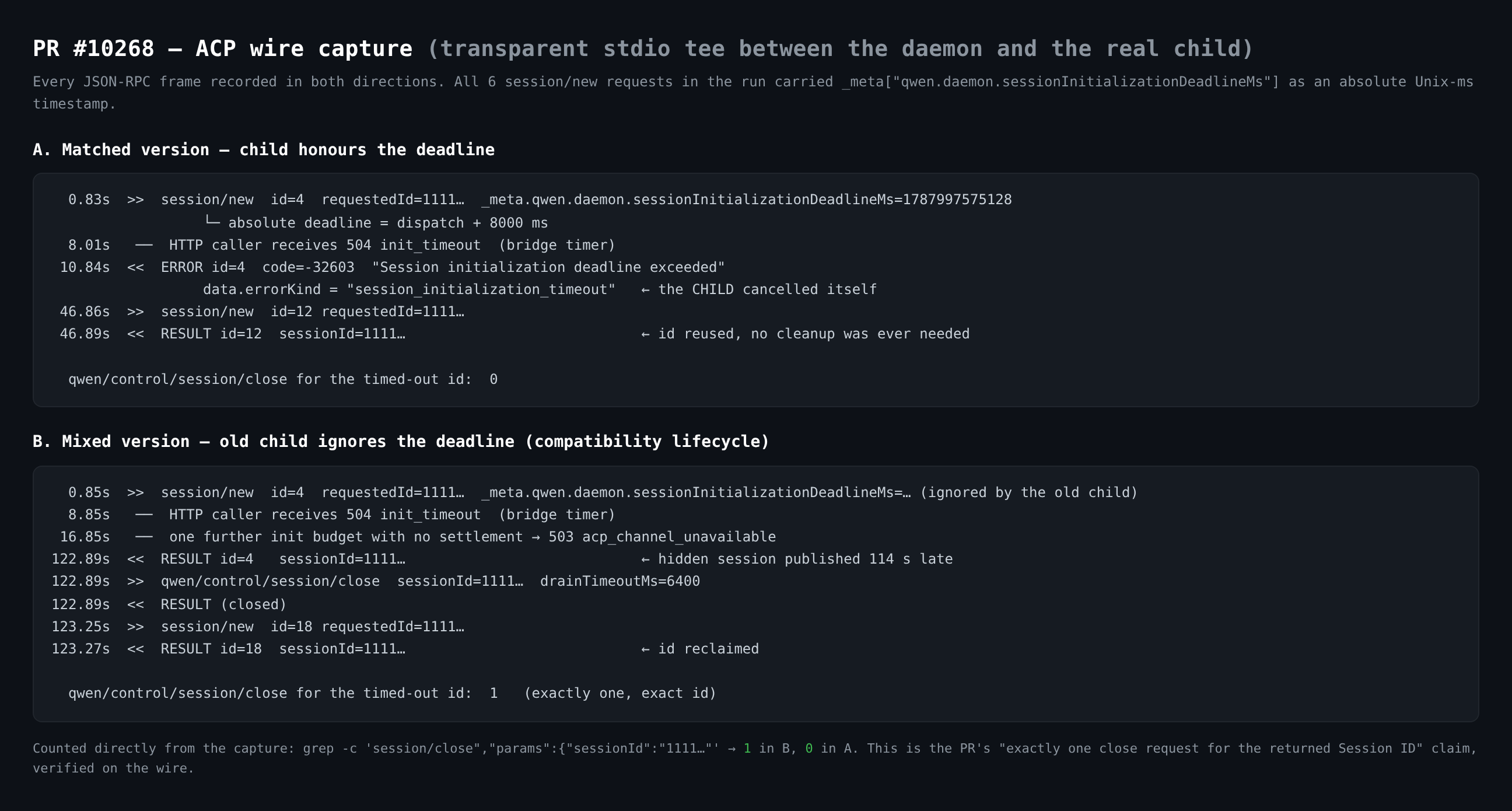Click the 8.01s HTTP caller 504 line
This screenshot has width=1512, height=811.
click(342, 245)
